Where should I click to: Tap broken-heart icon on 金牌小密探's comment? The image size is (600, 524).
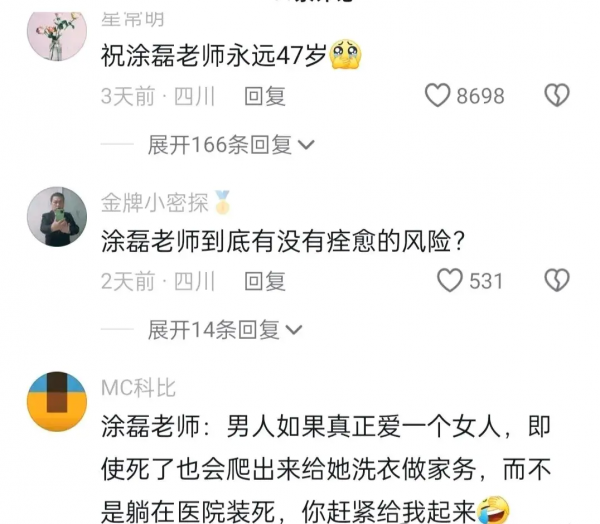557,280
